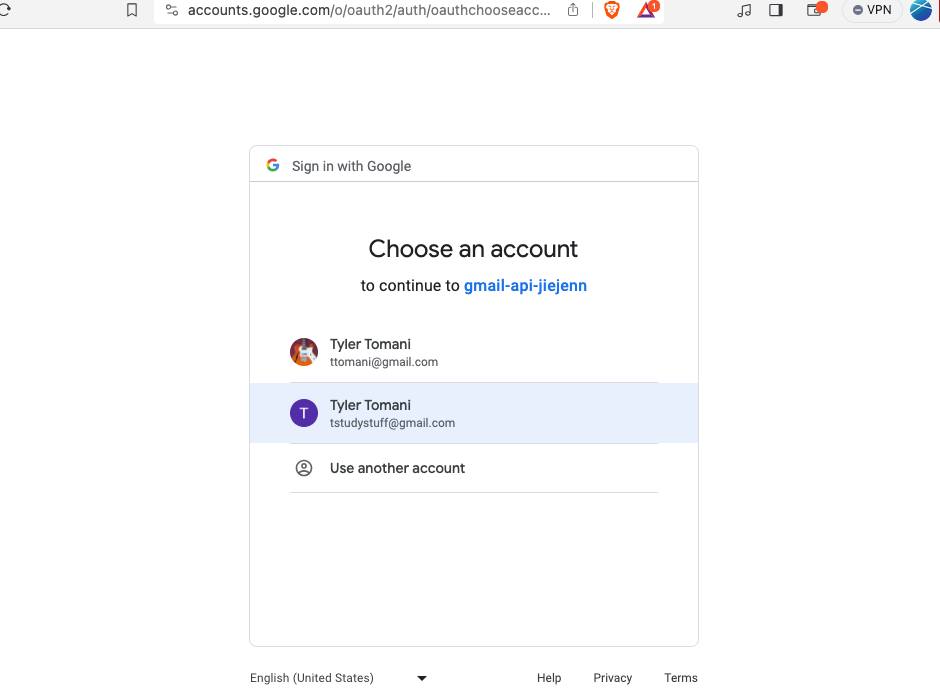Image resolution: width=940 pixels, height=688 pixels.
Task: Open the Terms link
Action: [x=680, y=678]
